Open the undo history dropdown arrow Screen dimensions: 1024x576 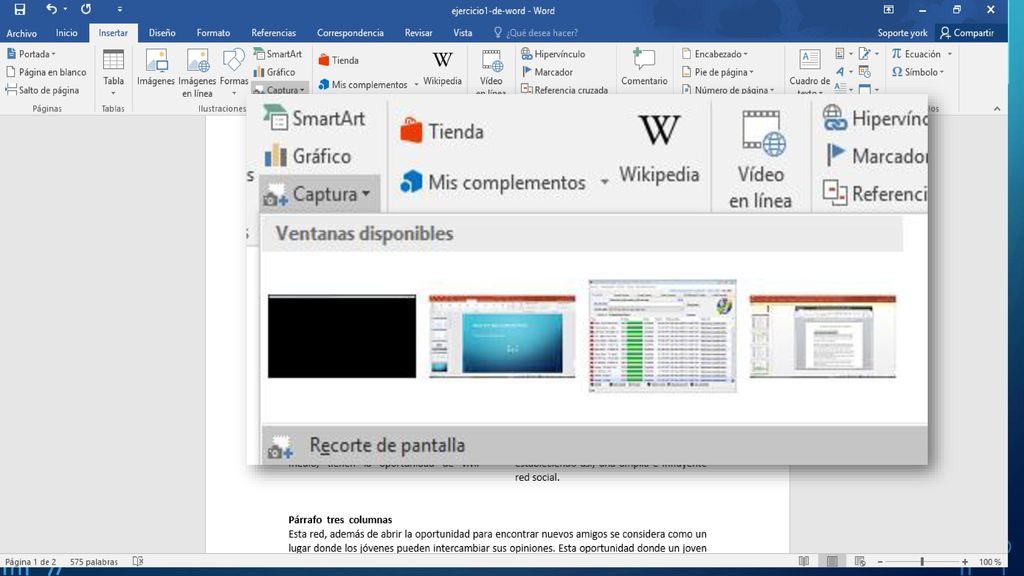point(65,9)
